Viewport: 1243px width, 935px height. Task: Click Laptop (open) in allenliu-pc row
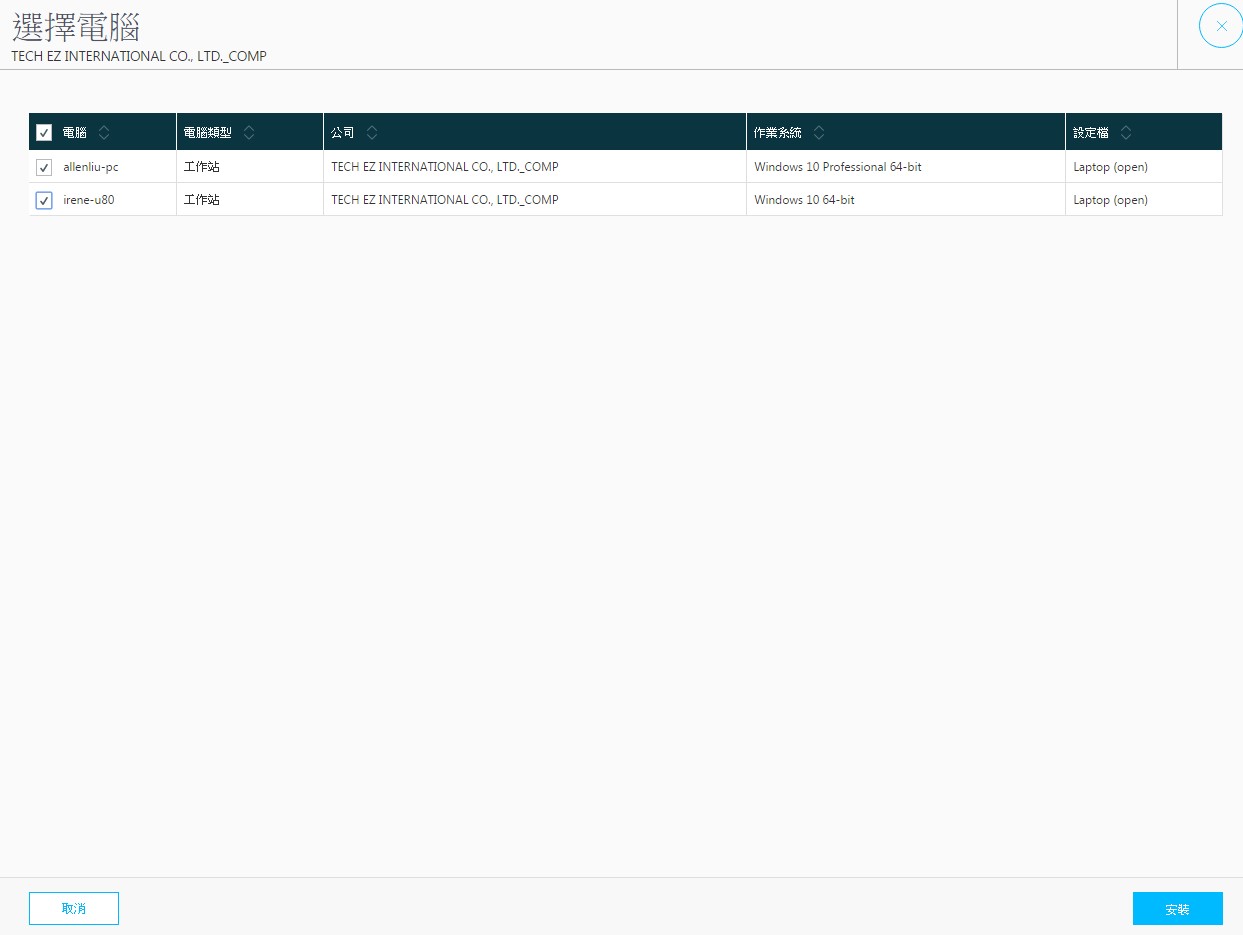click(x=1110, y=167)
